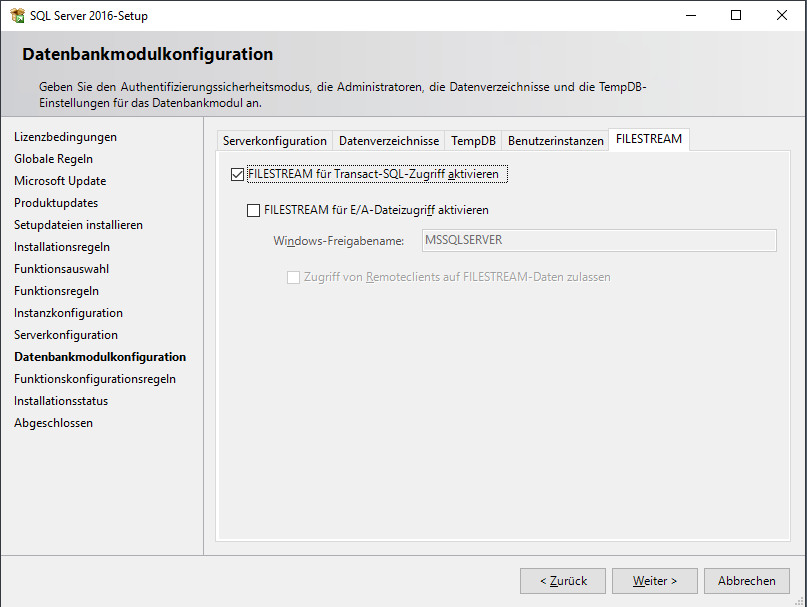
Task: Open the Datenverzeichnisse tab
Action: 388,141
